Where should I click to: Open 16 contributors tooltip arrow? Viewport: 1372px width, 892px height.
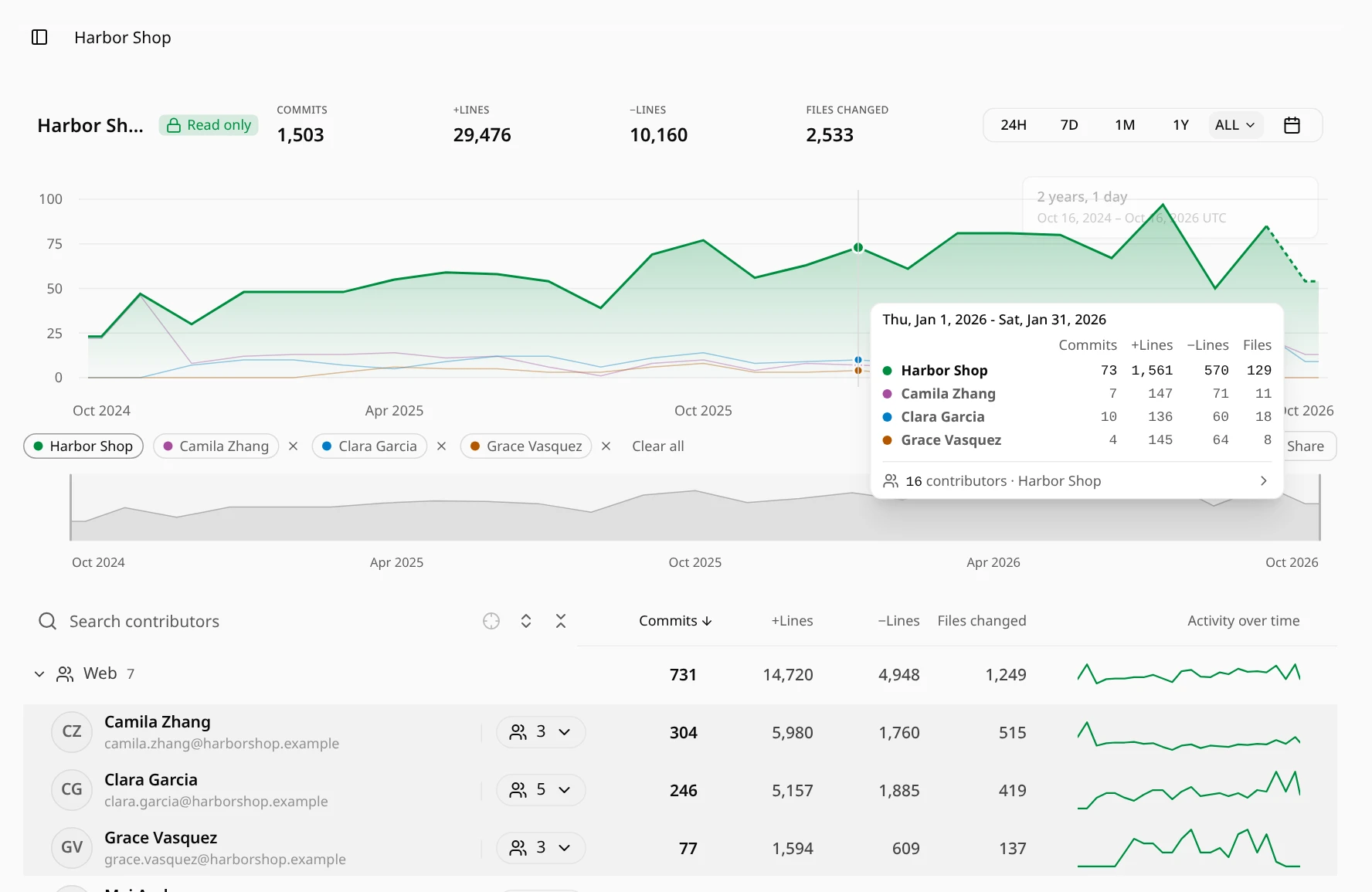point(1264,481)
